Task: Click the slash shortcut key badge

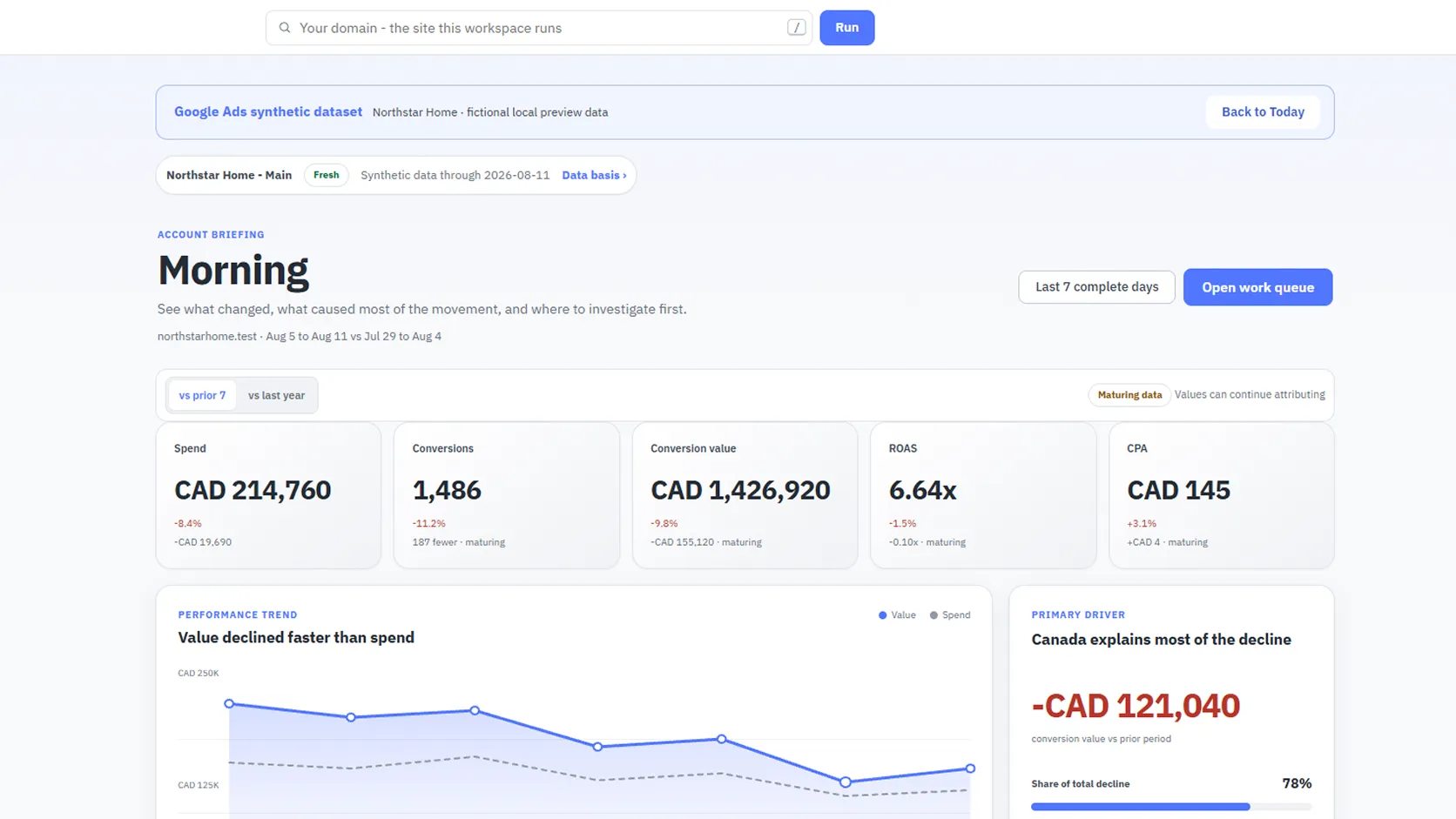Action: 796,28
